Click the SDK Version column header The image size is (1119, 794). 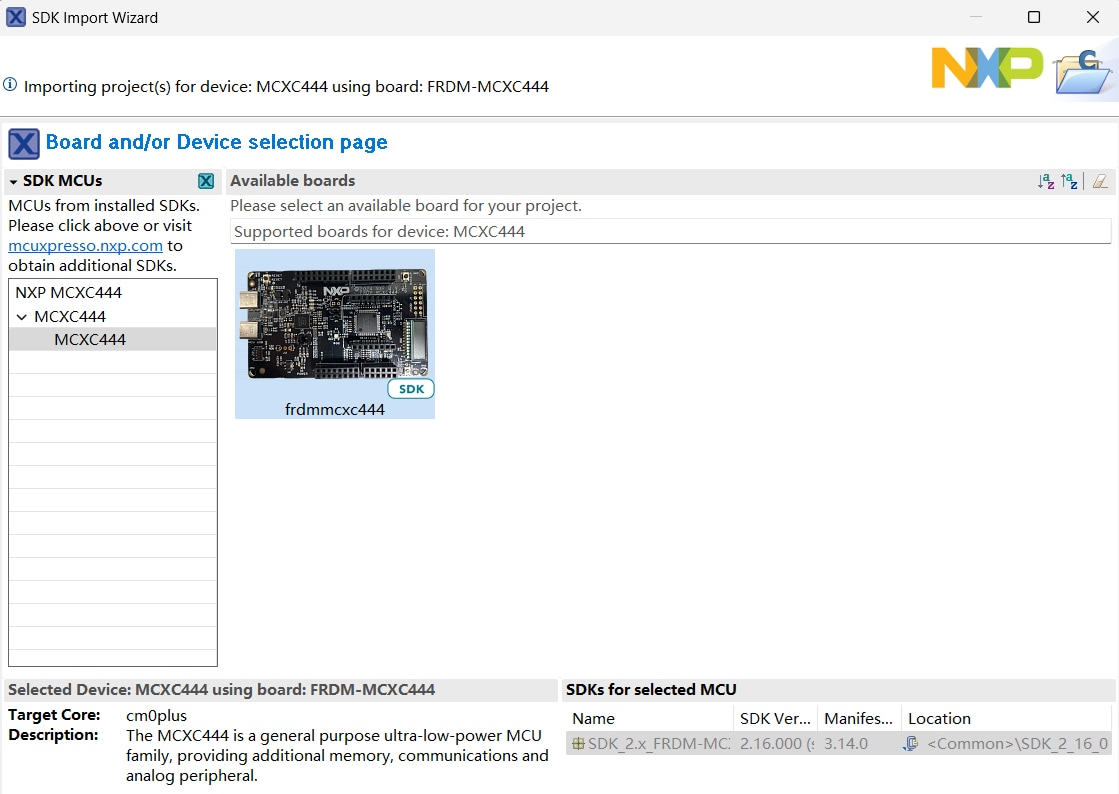pyautogui.click(x=775, y=719)
